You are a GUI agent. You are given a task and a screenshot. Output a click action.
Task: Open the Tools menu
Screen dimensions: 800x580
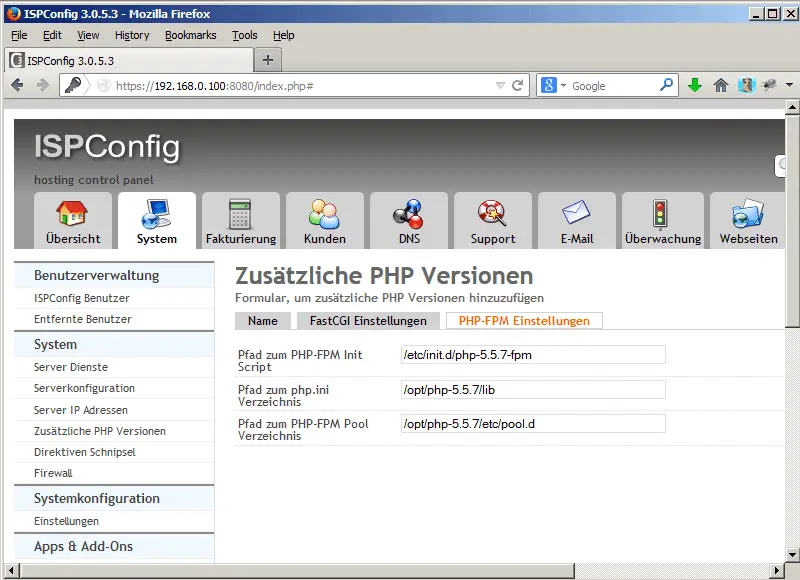[245, 35]
